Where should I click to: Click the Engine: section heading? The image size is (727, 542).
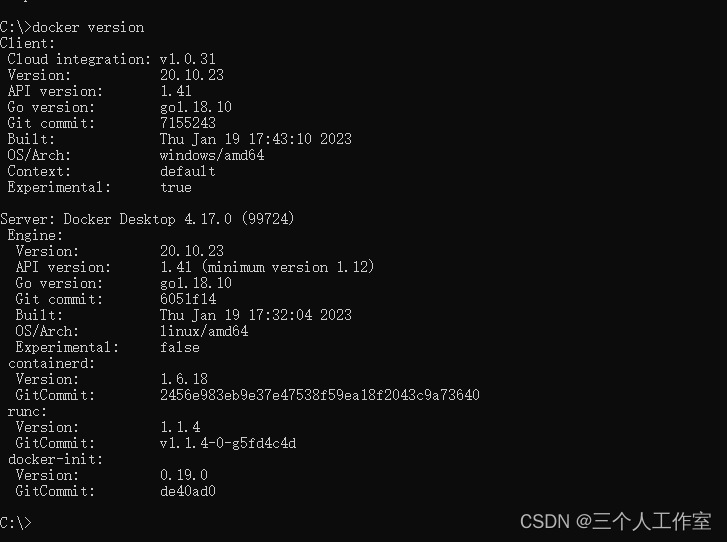35,235
